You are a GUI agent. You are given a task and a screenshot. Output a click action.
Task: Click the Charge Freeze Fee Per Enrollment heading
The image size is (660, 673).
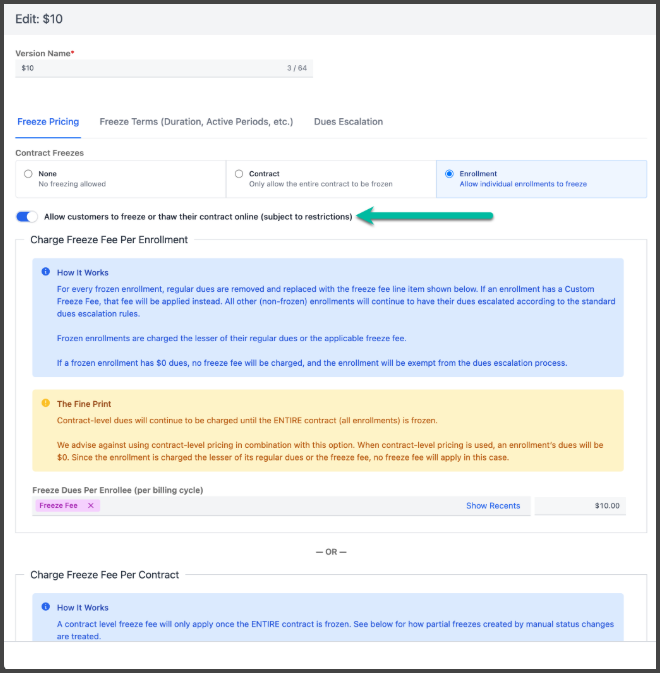(109, 240)
